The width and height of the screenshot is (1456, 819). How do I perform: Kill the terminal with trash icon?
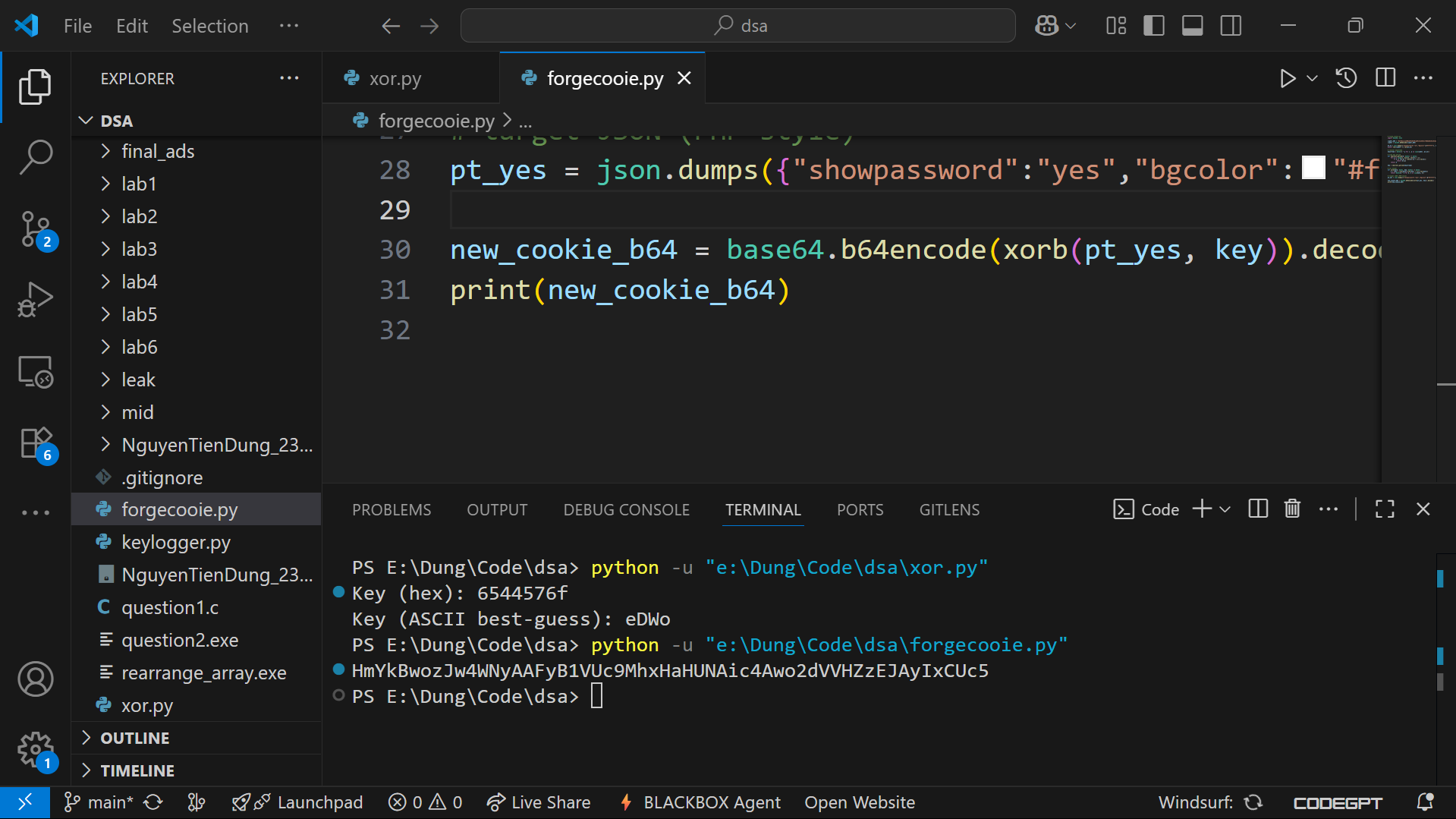[x=1292, y=509]
